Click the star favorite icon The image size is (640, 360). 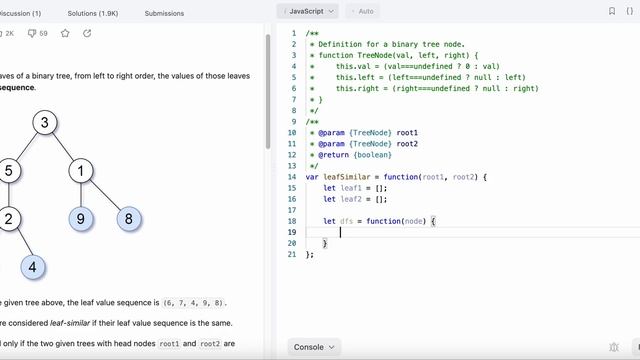point(65,33)
